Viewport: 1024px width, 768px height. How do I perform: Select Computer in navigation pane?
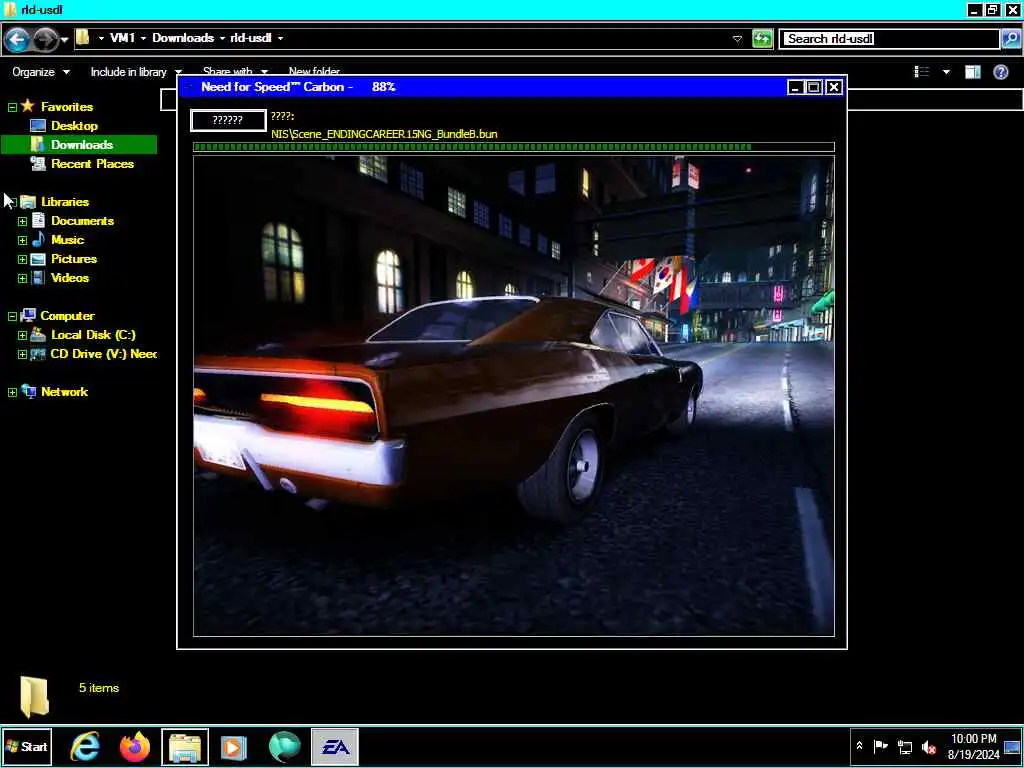click(x=67, y=315)
